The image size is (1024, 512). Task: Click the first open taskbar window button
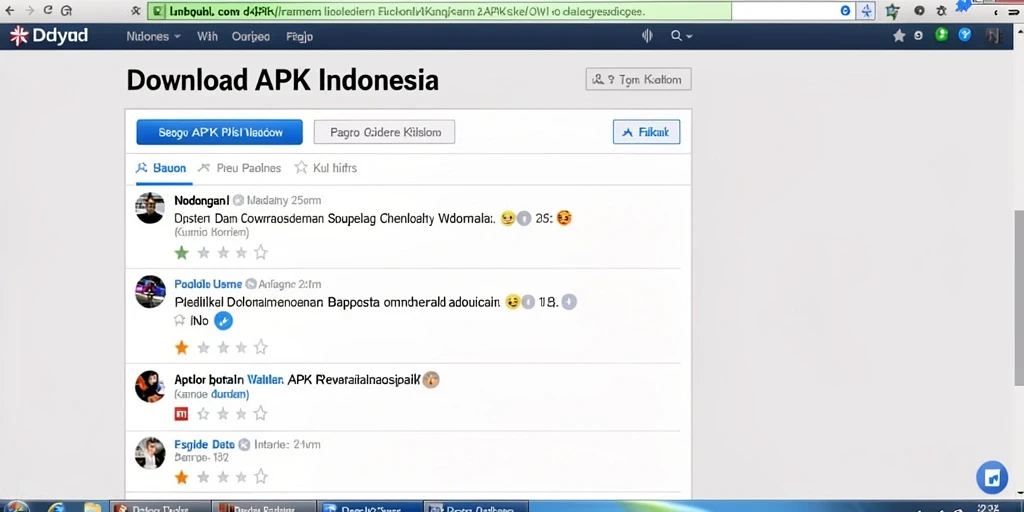click(x=159, y=507)
